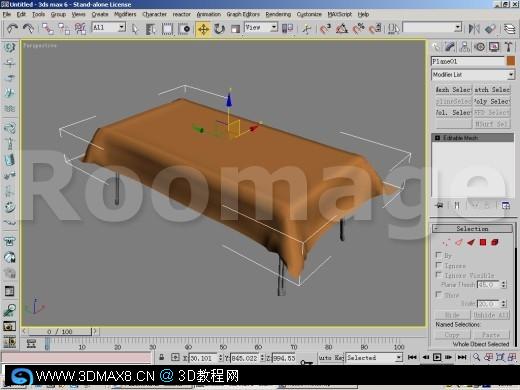Image resolution: width=520 pixels, height=390 pixels.
Task: Activate the Rotate tool
Action: coord(219,29)
